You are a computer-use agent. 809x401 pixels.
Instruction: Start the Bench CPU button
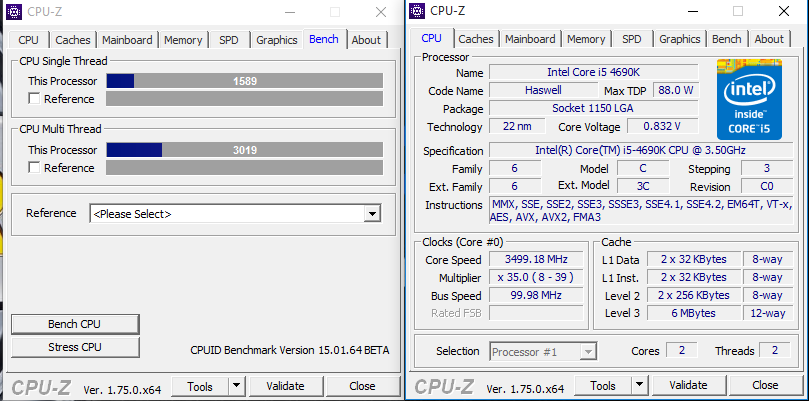pyautogui.click(x=75, y=324)
